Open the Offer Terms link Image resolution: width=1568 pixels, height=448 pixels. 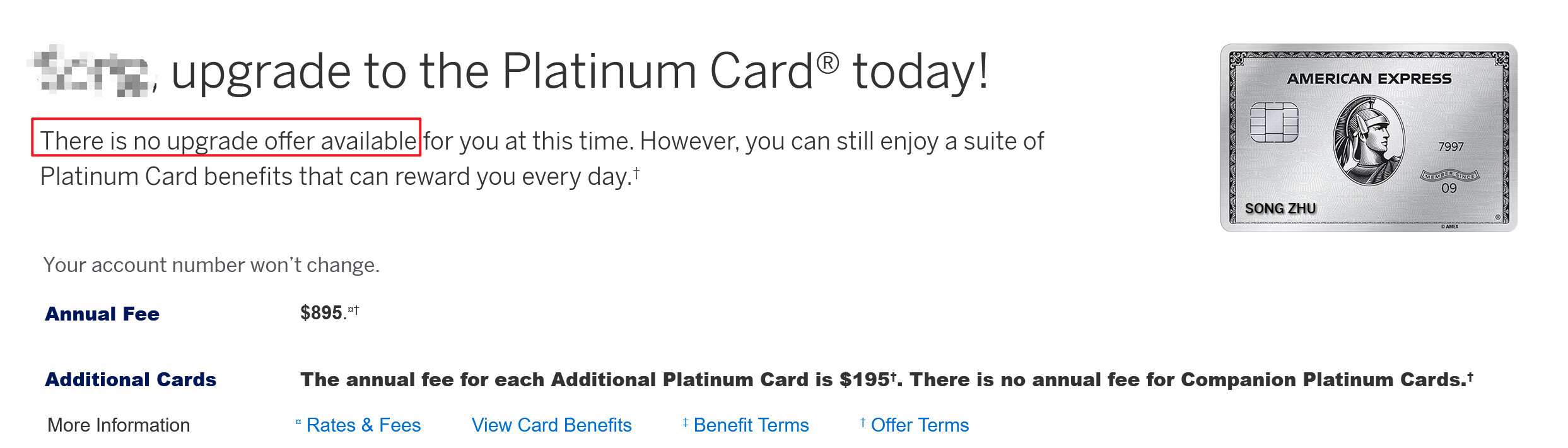[x=919, y=425]
